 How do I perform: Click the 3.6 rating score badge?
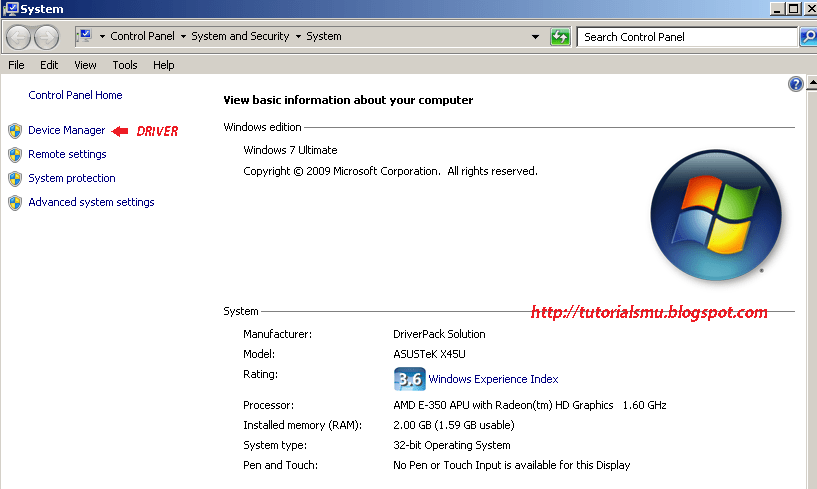click(x=410, y=379)
